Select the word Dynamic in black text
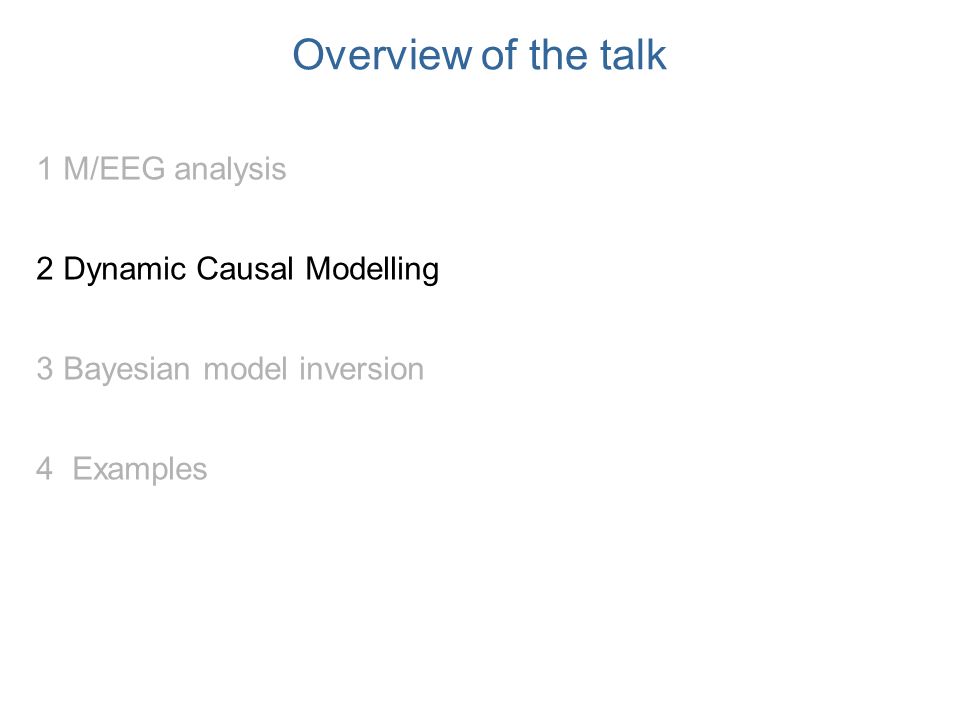This screenshot has width=960, height=720. click(125, 270)
